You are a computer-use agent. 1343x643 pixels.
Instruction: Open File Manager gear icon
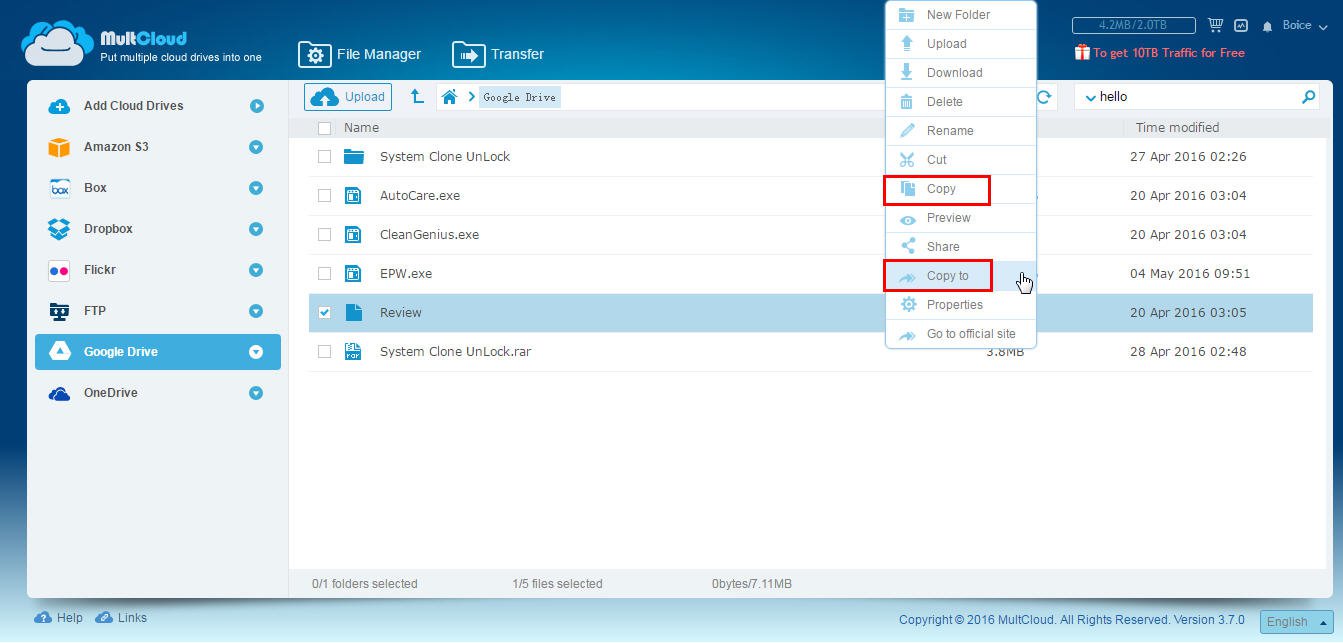click(314, 54)
